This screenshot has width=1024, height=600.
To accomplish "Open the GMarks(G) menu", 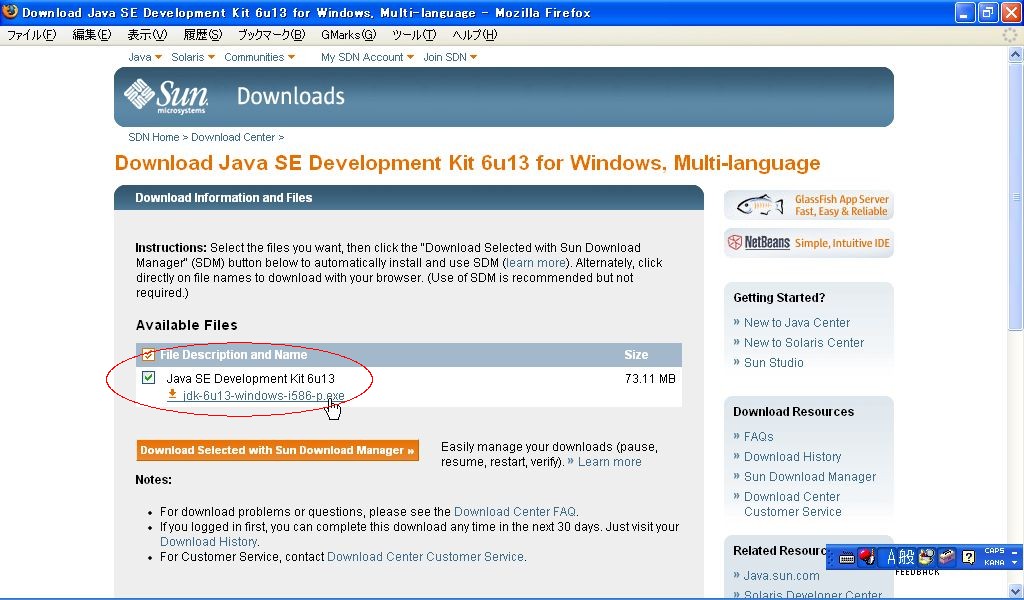I will point(349,35).
